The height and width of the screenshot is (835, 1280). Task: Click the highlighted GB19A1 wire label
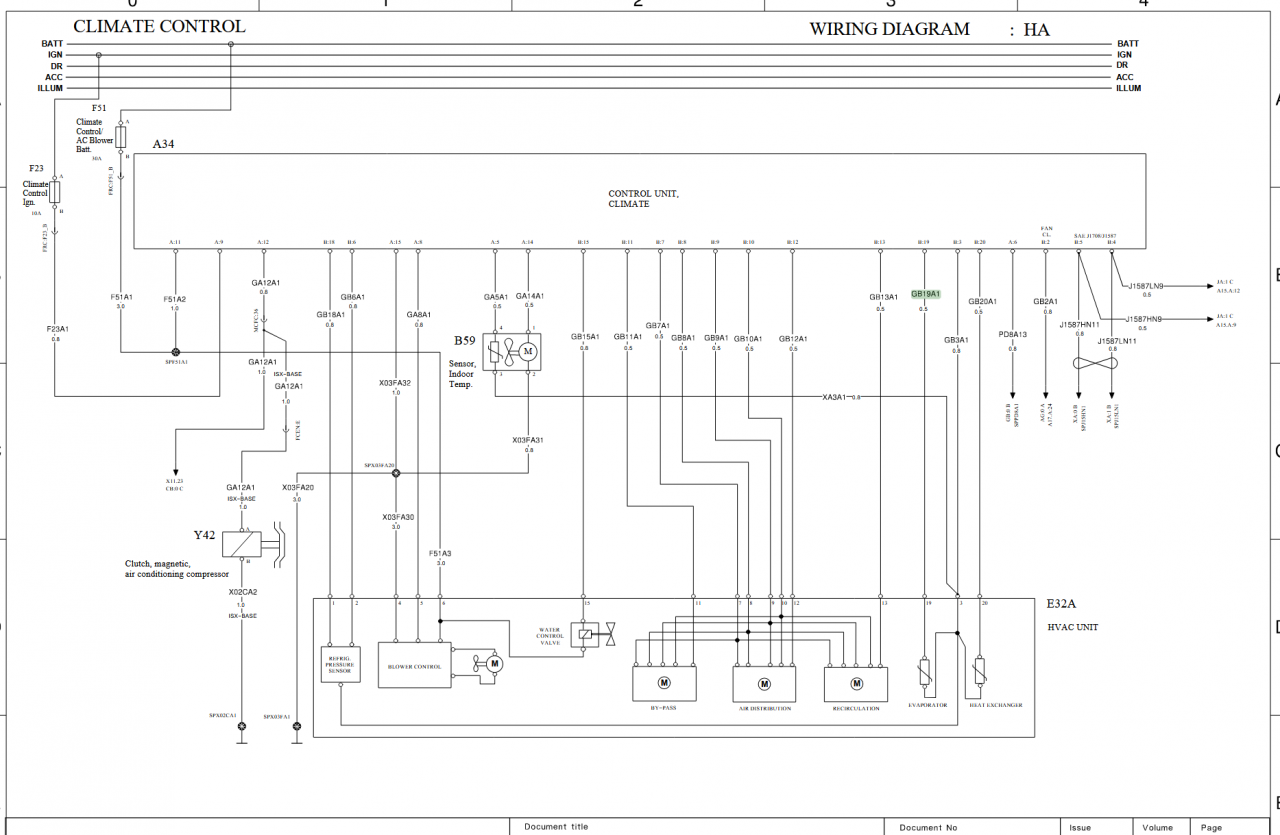(x=925, y=294)
